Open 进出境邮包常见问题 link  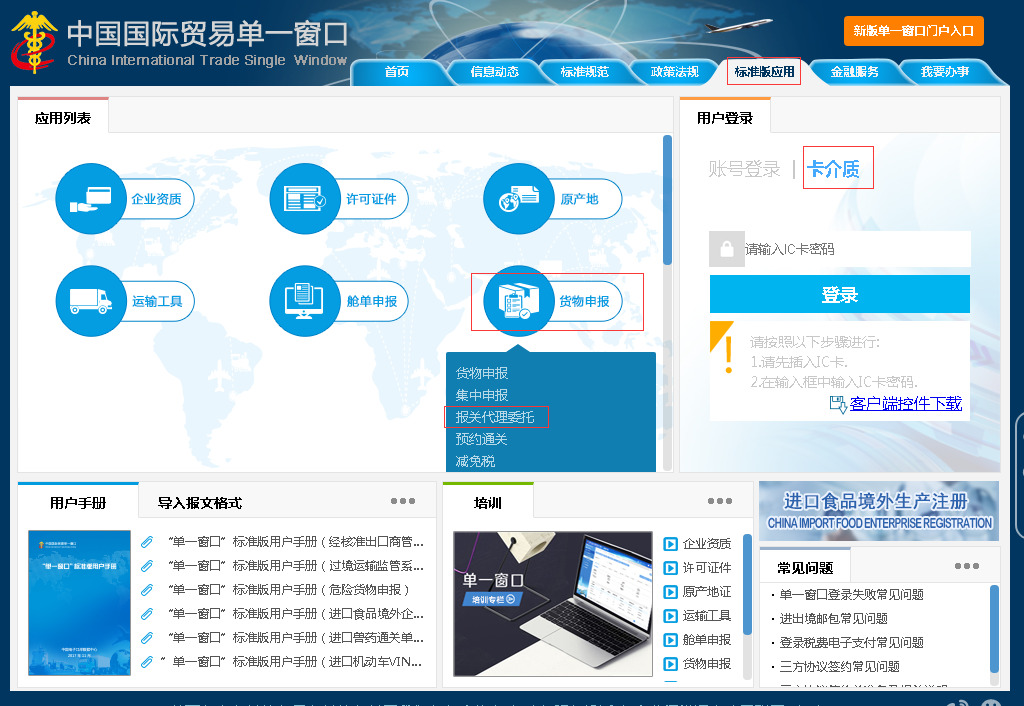coord(833,618)
